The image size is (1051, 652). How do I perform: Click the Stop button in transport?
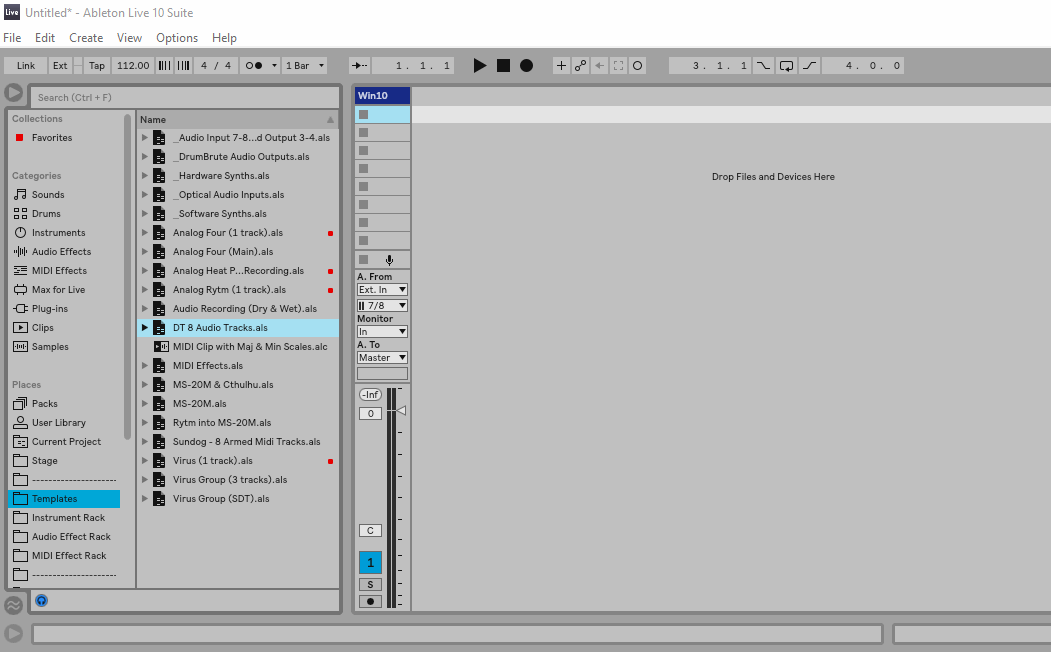coord(503,66)
